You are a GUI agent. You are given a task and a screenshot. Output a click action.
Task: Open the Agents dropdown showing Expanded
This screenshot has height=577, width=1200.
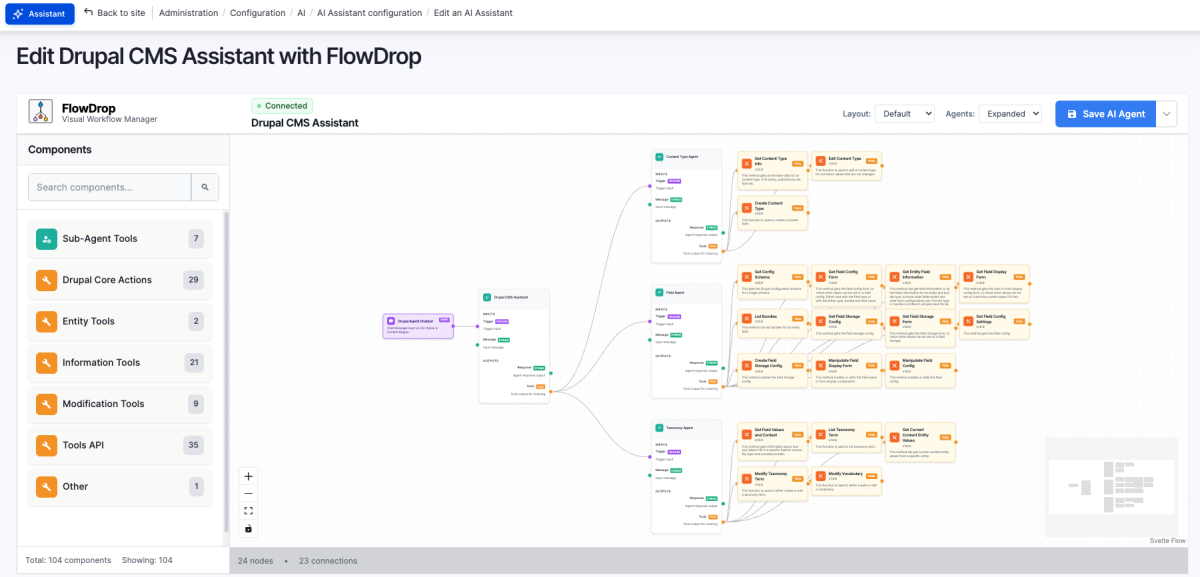1010,113
